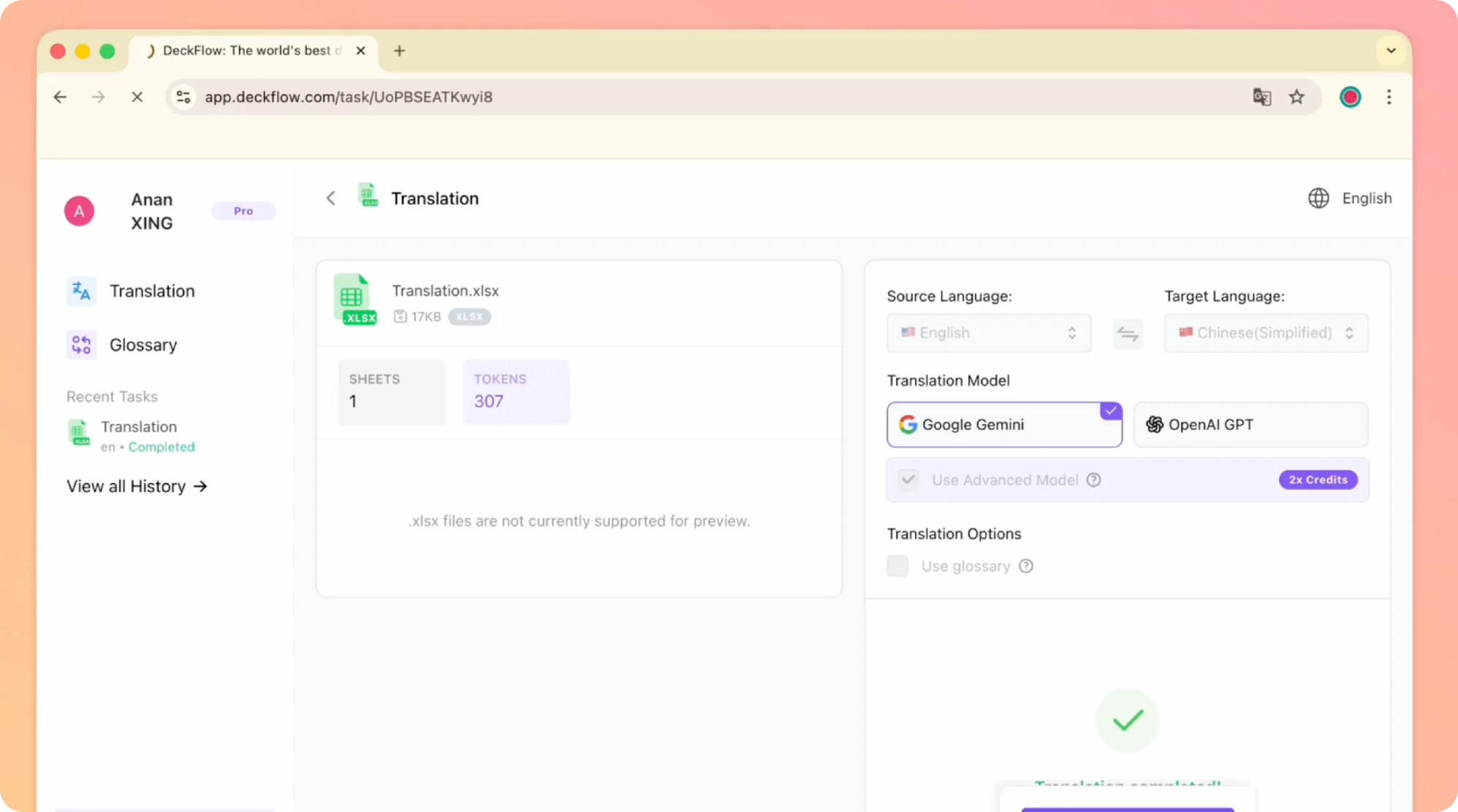The image size is (1458, 812).
Task: Click the xlsx preview not supported message
Action: pyautogui.click(x=579, y=521)
